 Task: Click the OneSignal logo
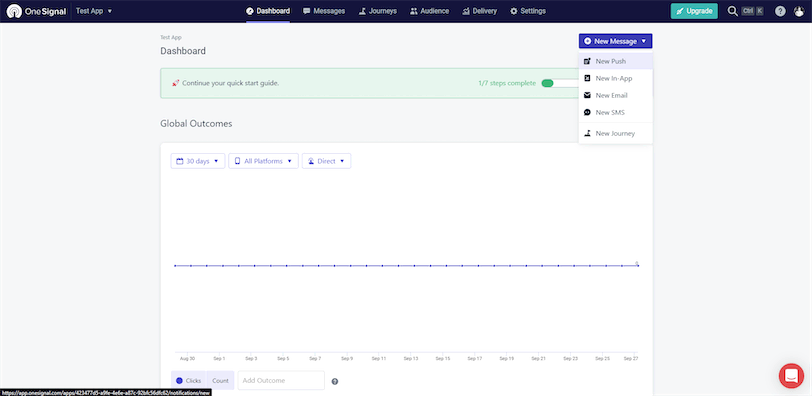click(x=37, y=11)
